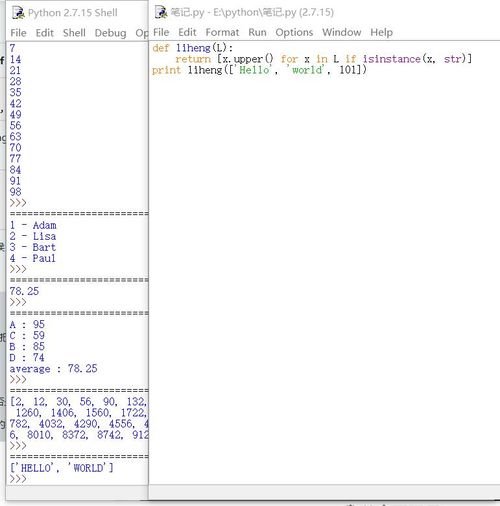Open the Window menu
The image size is (500, 506).
tap(341, 32)
